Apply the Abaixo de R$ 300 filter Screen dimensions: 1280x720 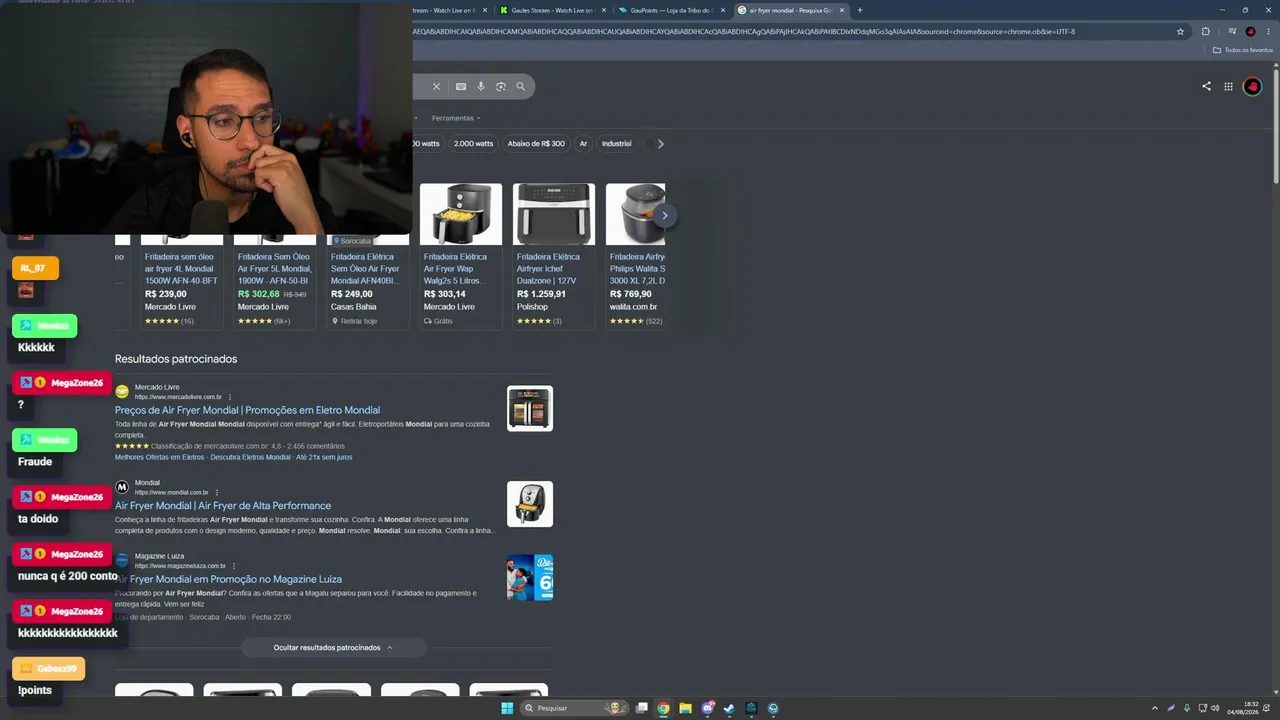click(536, 144)
